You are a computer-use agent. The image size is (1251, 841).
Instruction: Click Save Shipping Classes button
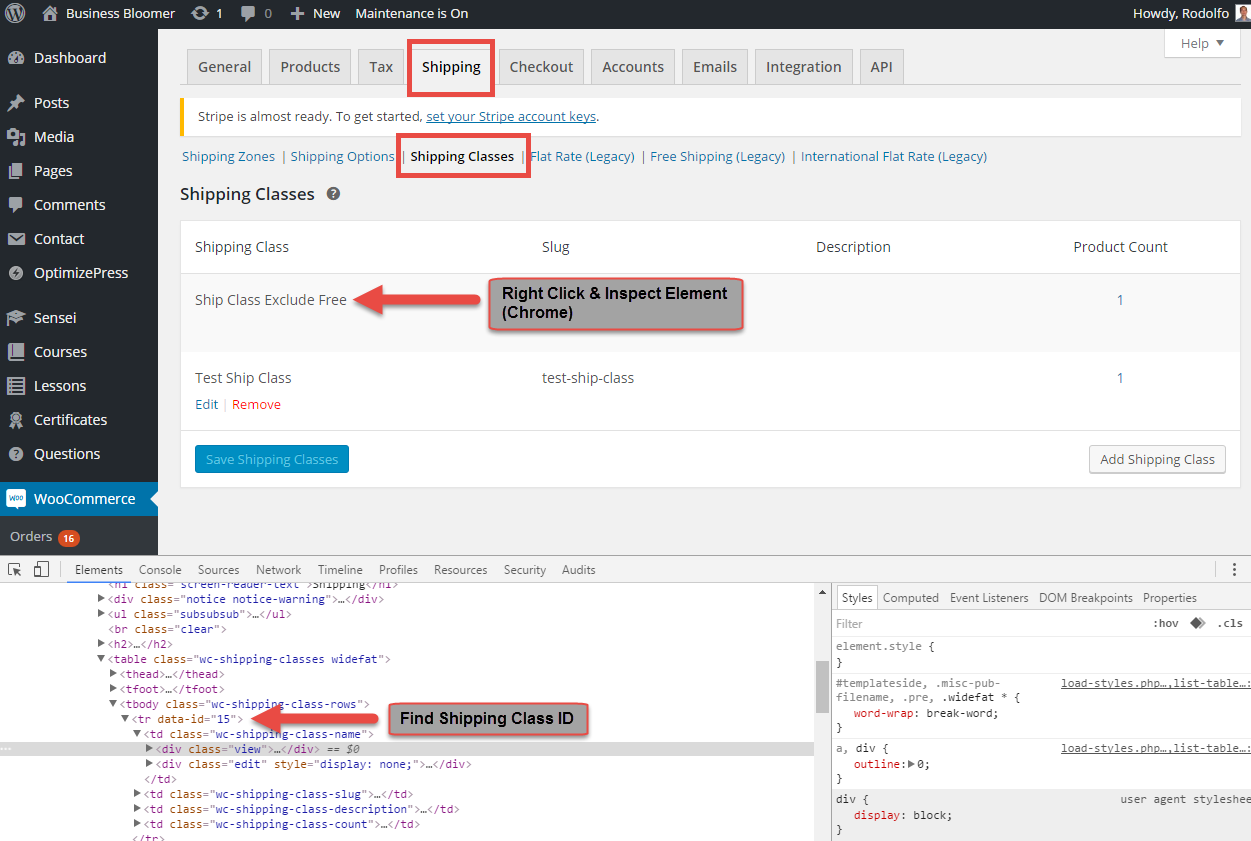(x=272, y=459)
